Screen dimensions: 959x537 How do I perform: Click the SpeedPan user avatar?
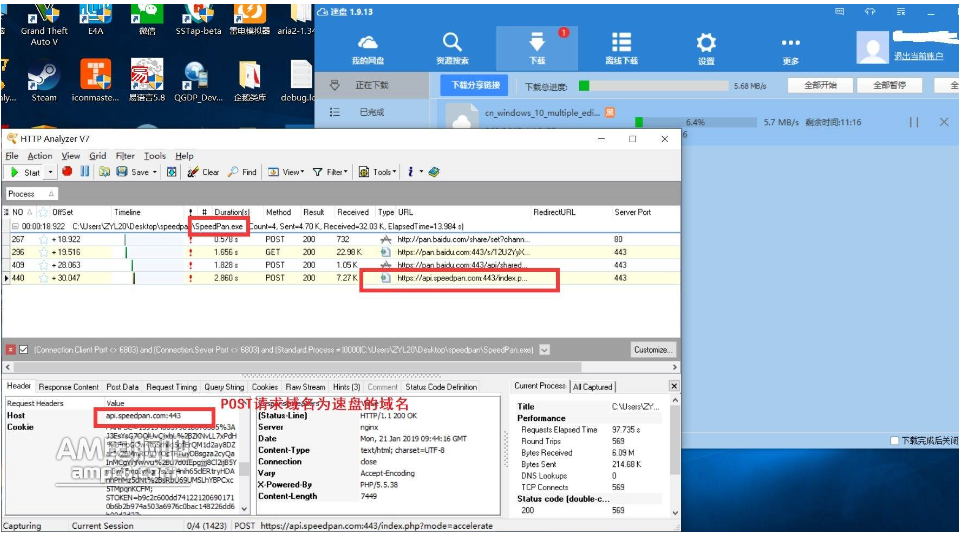(x=872, y=48)
